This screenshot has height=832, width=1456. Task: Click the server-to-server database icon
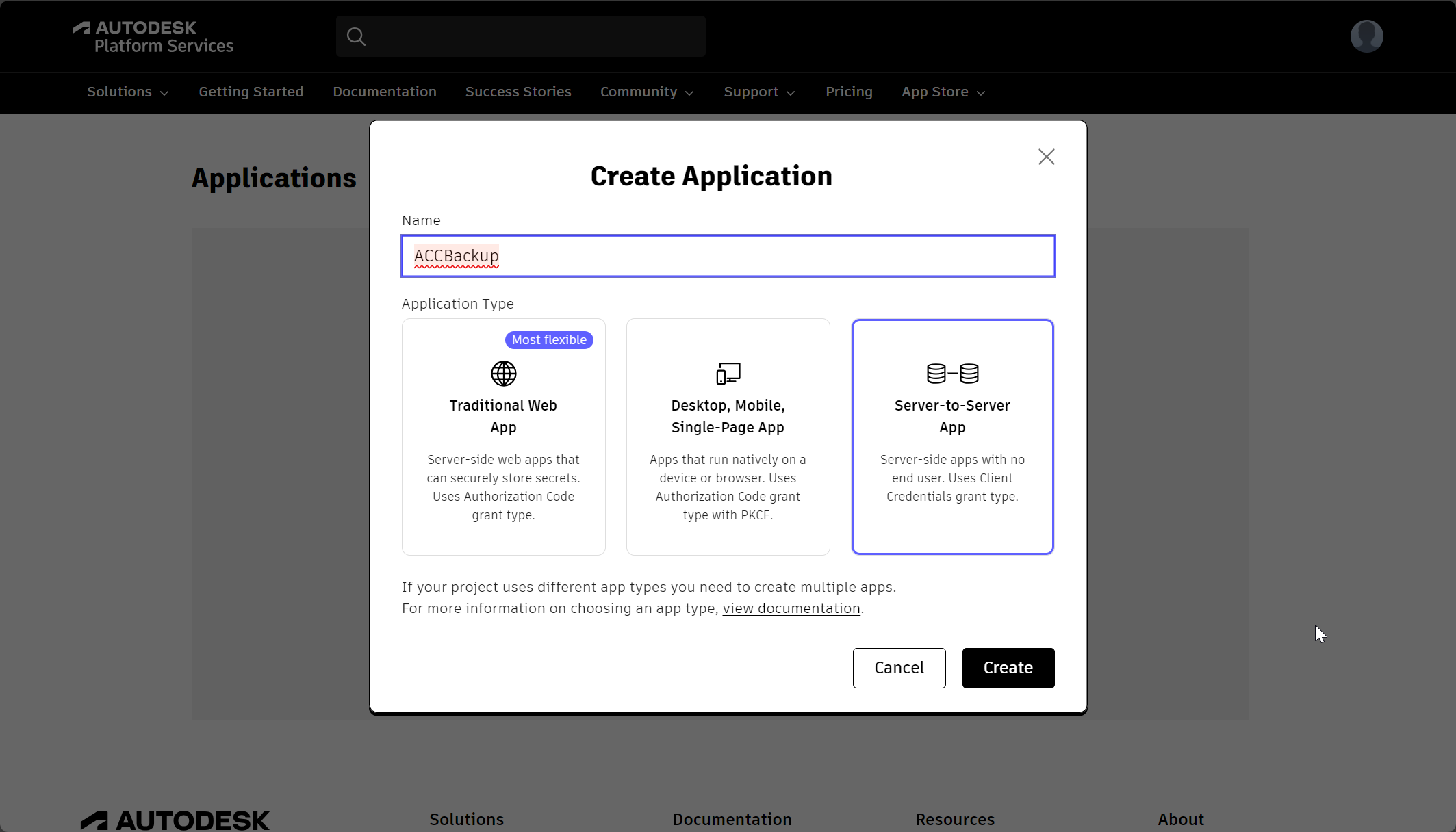pos(952,374)
